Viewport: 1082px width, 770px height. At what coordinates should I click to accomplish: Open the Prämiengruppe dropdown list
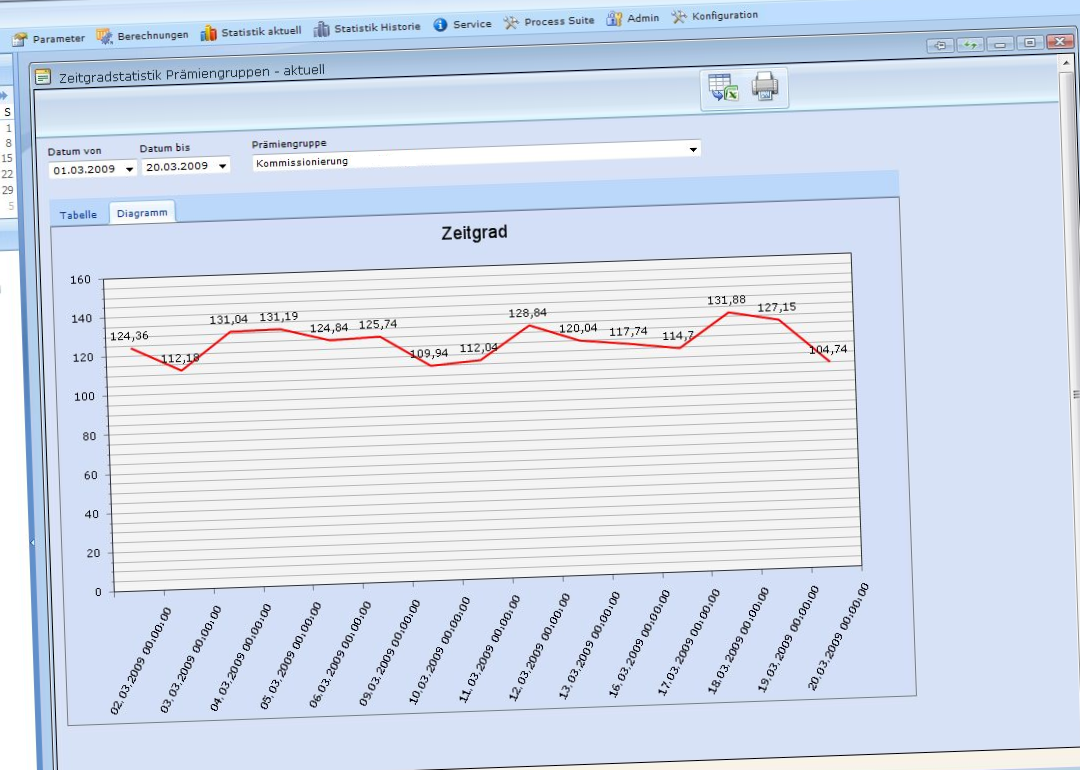pyautogui.click(x=693, y=150)
